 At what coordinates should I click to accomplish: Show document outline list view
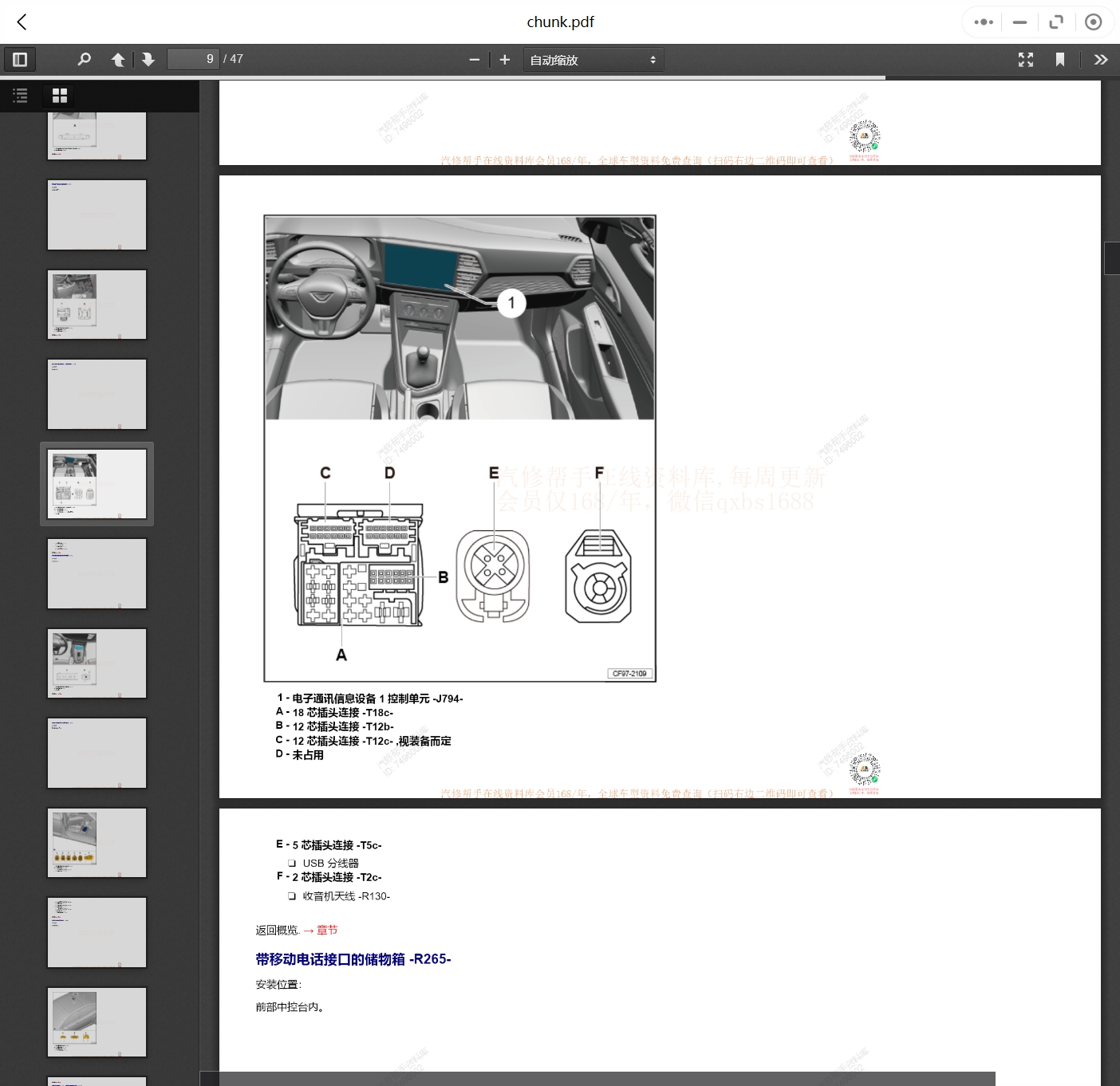point(21,96)
